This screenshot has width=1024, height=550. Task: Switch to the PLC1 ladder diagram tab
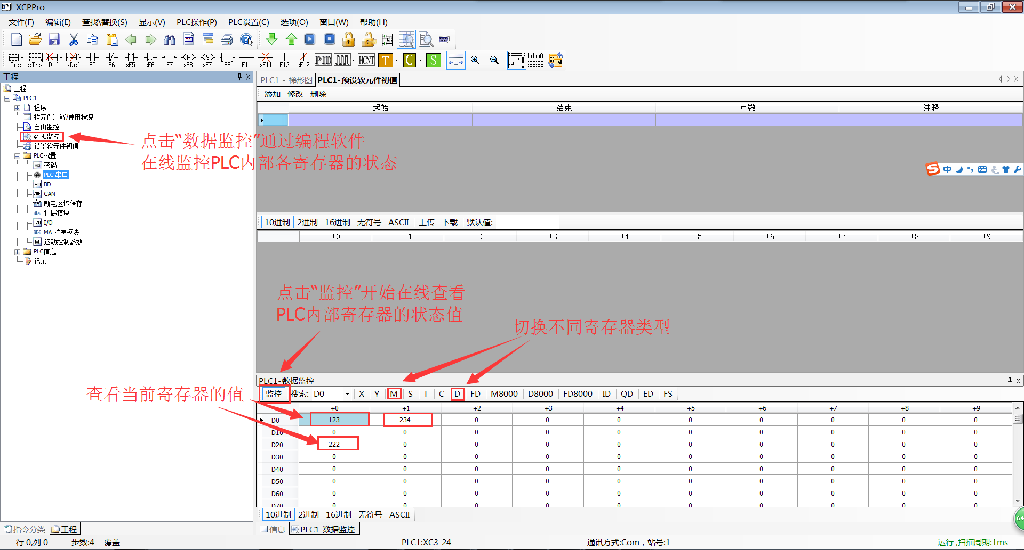point(286,80)
